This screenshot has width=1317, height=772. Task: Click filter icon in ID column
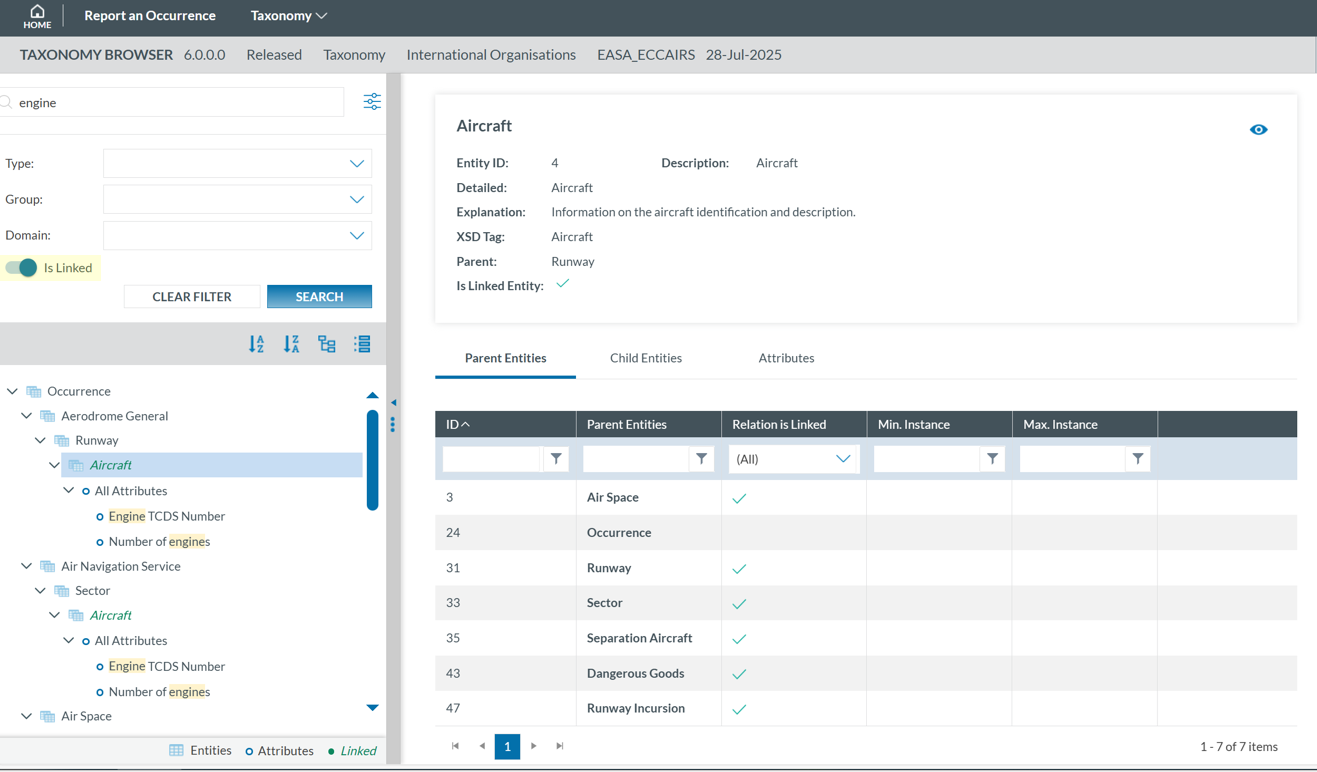pos(556,459)
